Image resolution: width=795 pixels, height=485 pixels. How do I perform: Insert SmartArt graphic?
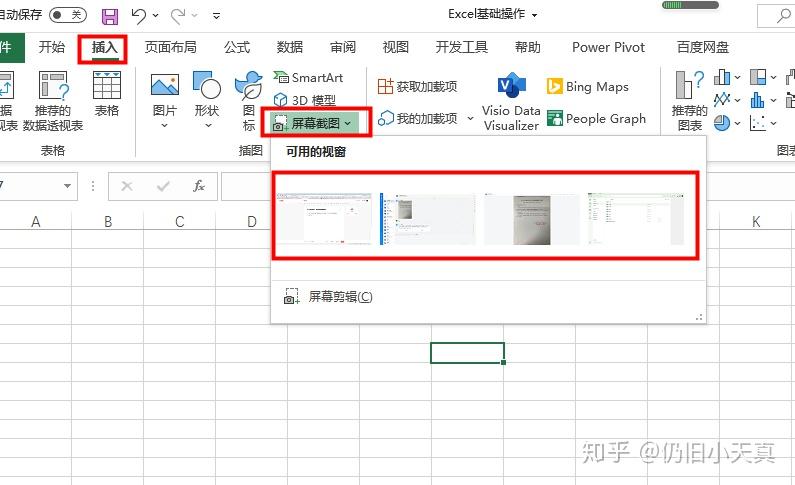(308, 78)
